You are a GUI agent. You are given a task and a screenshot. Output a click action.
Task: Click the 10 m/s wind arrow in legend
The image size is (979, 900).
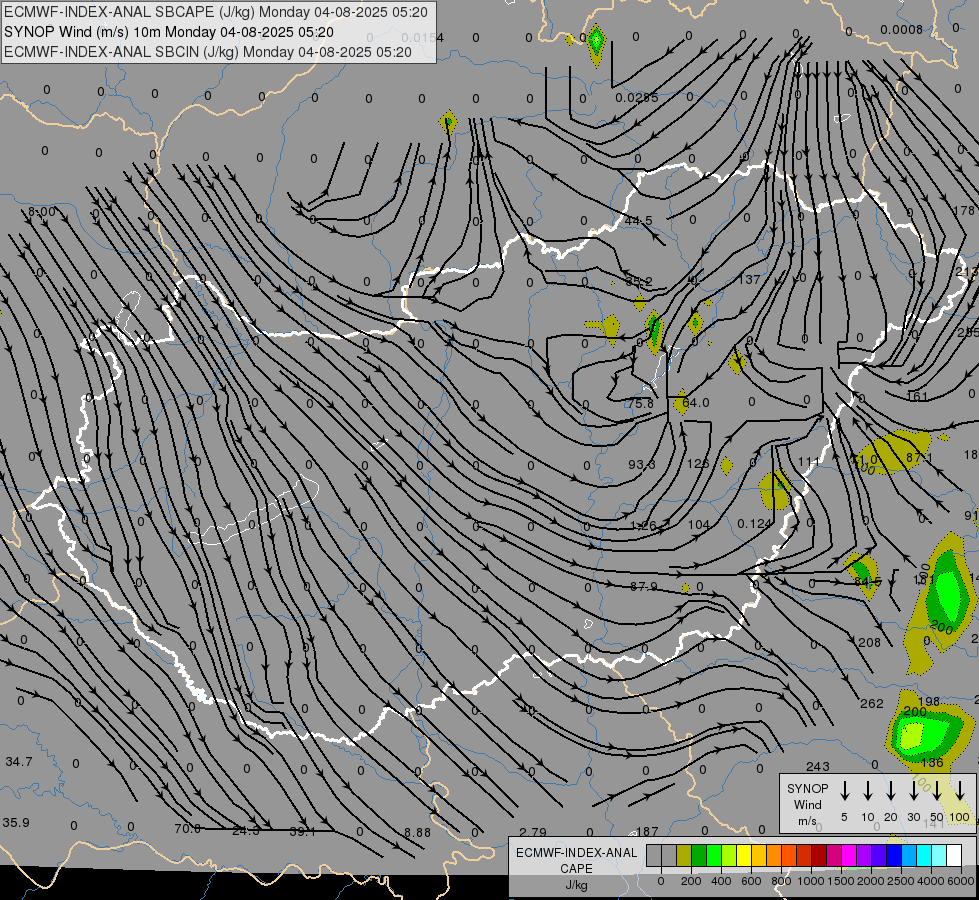coord(868,790)
